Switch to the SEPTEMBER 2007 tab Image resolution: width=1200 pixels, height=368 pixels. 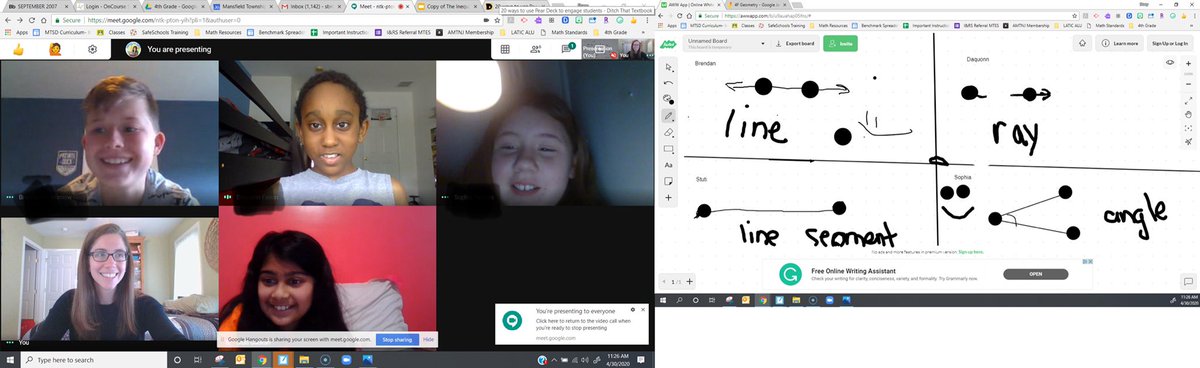[x=38, y=6]
